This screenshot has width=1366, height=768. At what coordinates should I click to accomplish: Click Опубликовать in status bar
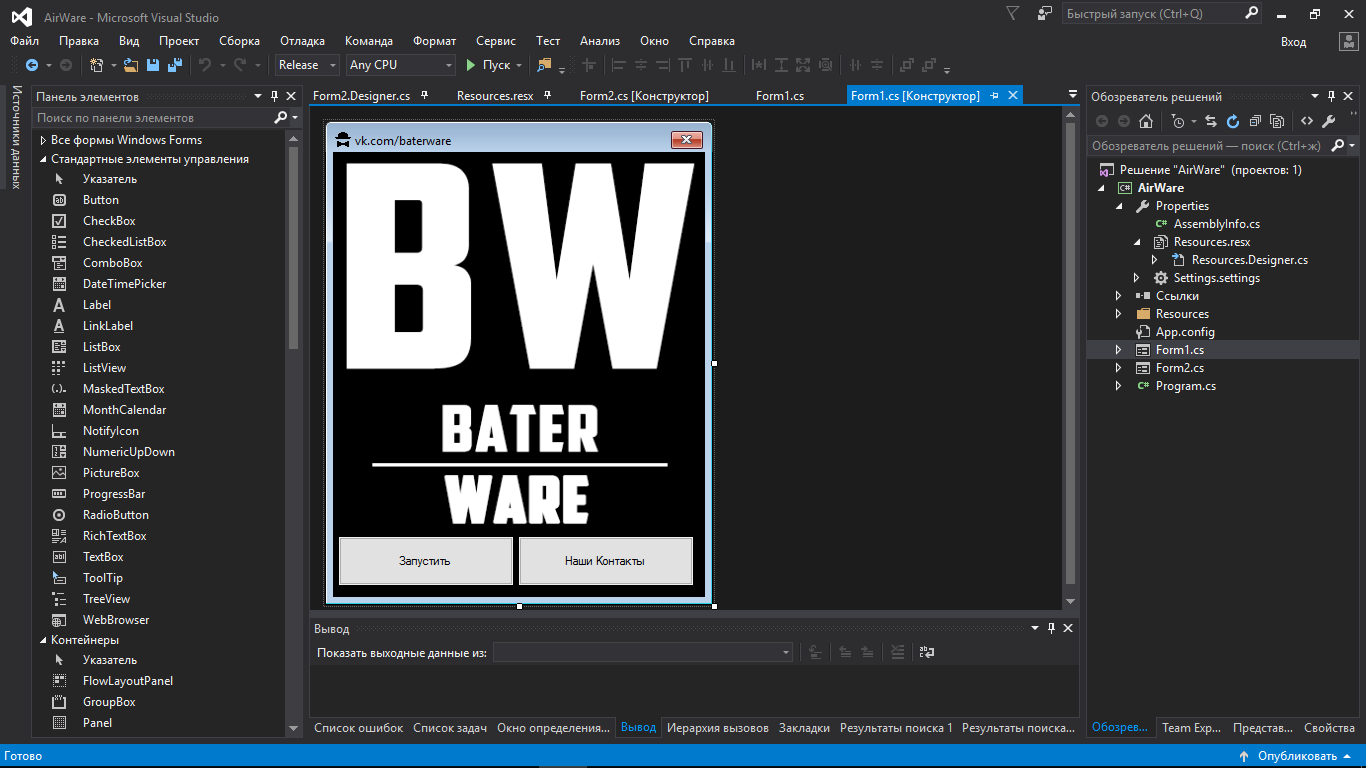(x=1297, y=756)
